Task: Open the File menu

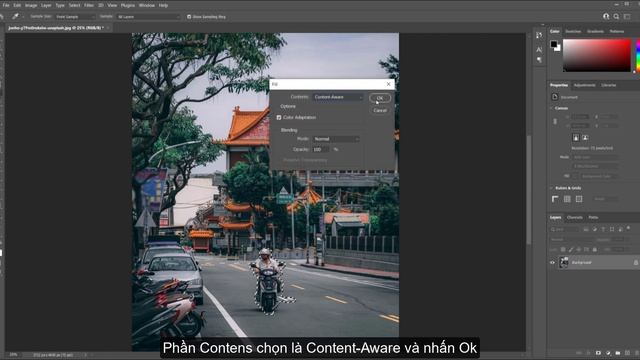Action: coord(6,5)
